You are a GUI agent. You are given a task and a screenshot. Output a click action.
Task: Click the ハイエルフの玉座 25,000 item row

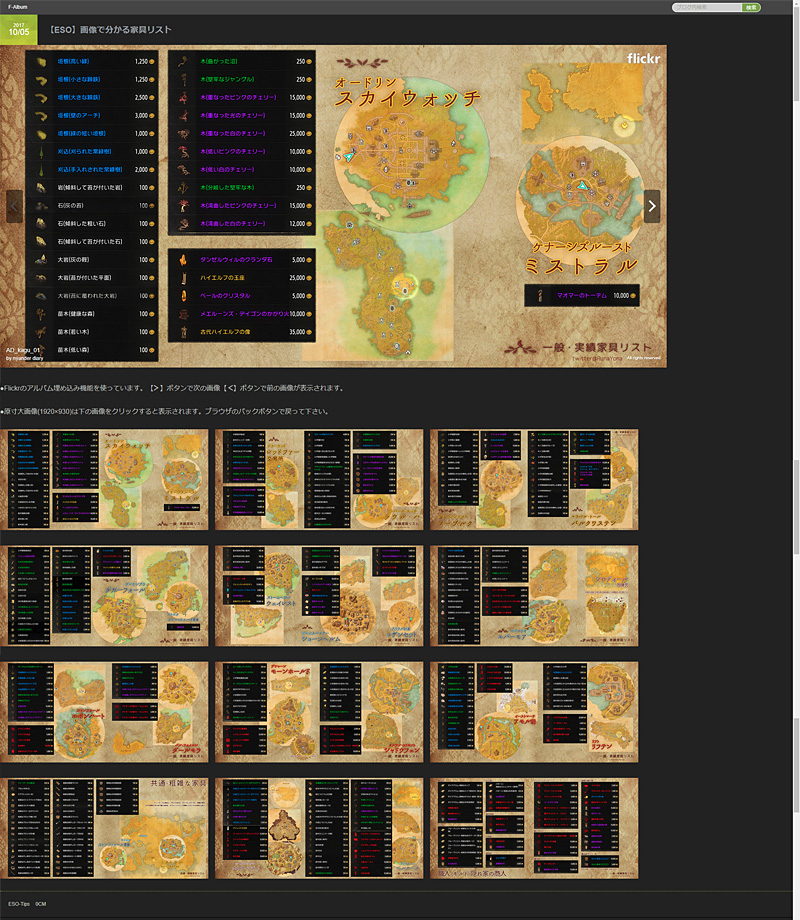(x=242, y=278)
